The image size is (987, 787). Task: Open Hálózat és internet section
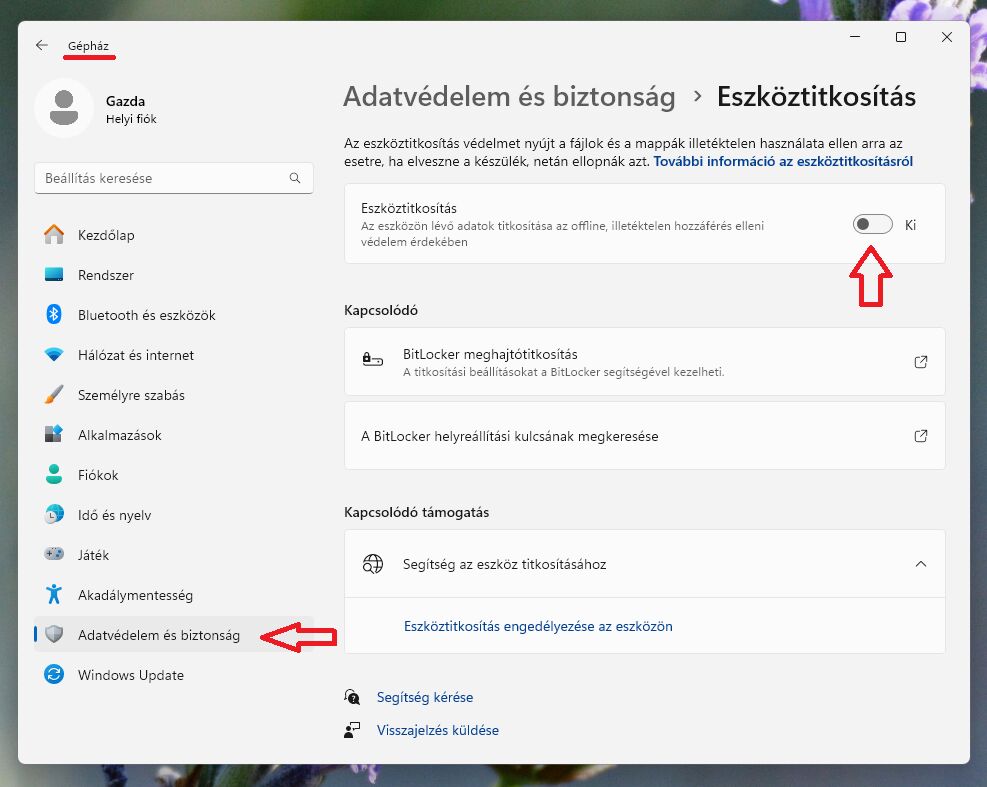tap(174, 355)
